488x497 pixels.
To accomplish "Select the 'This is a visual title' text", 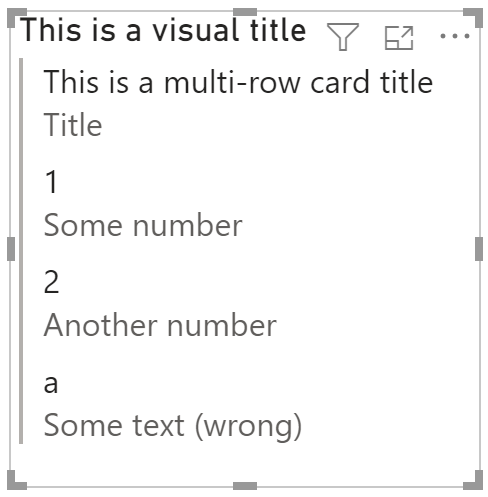I will [x=163, y=30].
